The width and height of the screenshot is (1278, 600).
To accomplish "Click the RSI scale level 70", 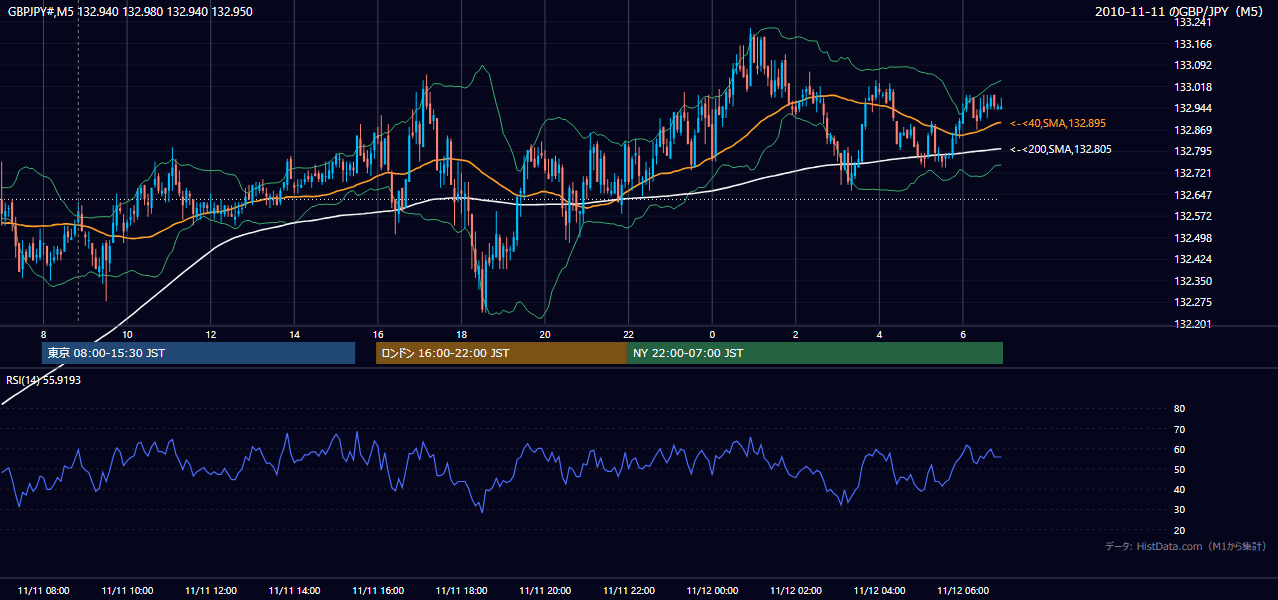I will tap(1179, 429).
